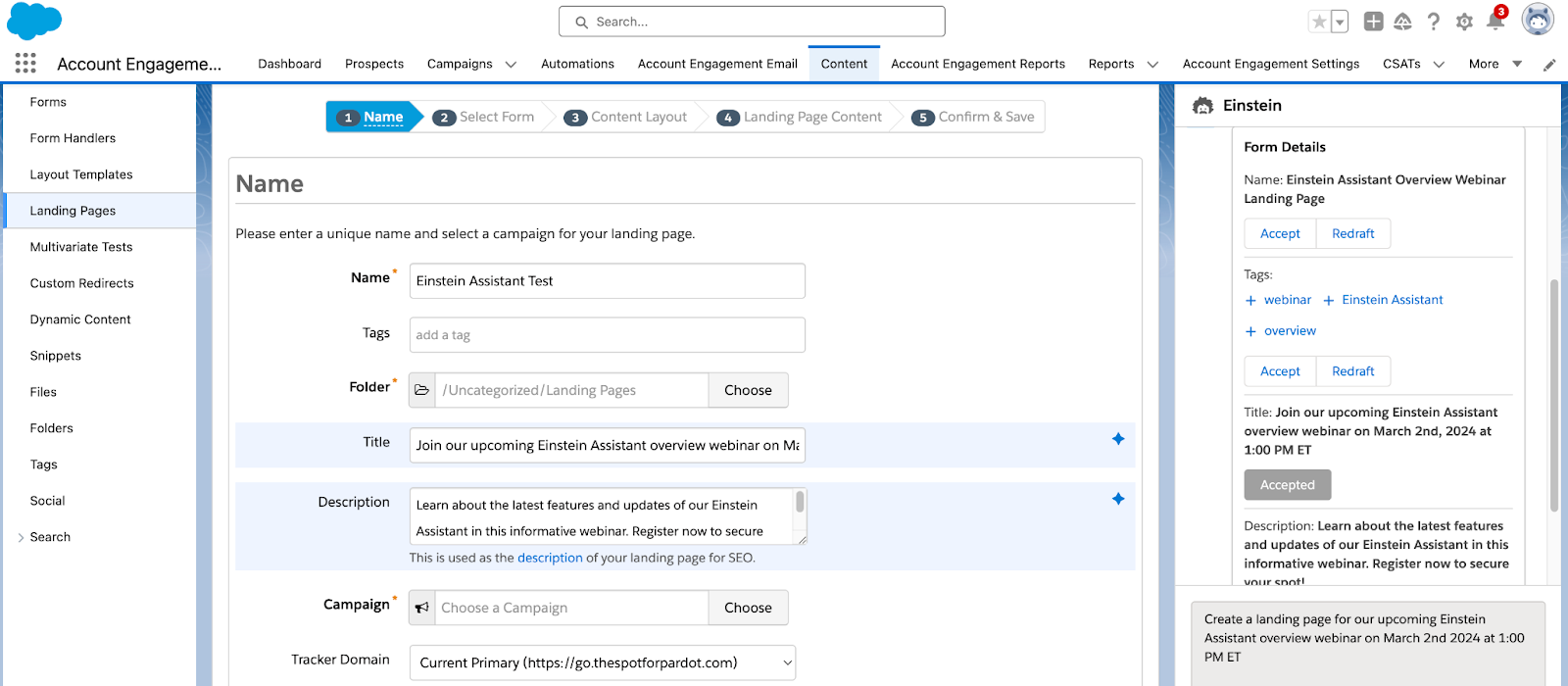Add the webinar tag plus icon
The width and height of the screenshot is (1568, 686).
pyautogui.click(x=1250, y=301)
